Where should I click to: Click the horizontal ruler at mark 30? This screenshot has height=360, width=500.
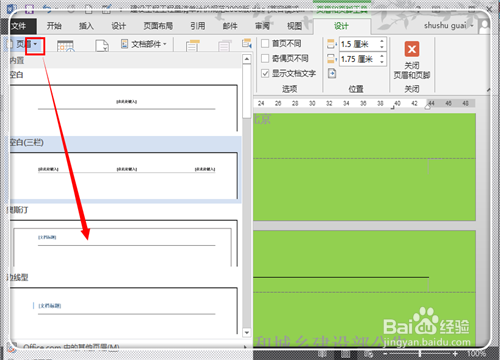[x=312, y=103]
